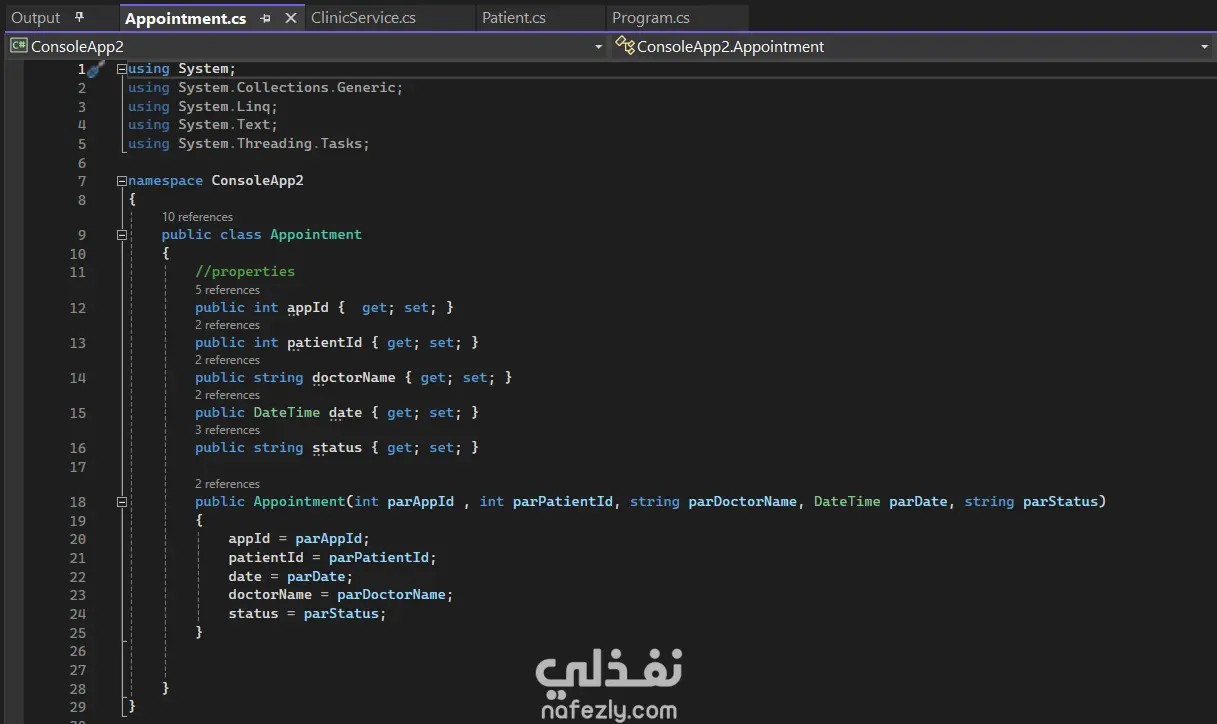Click the parAppId constructor parameter
Image resolution: width=1217 pixels, height=724 pixels.
[421, 502]
